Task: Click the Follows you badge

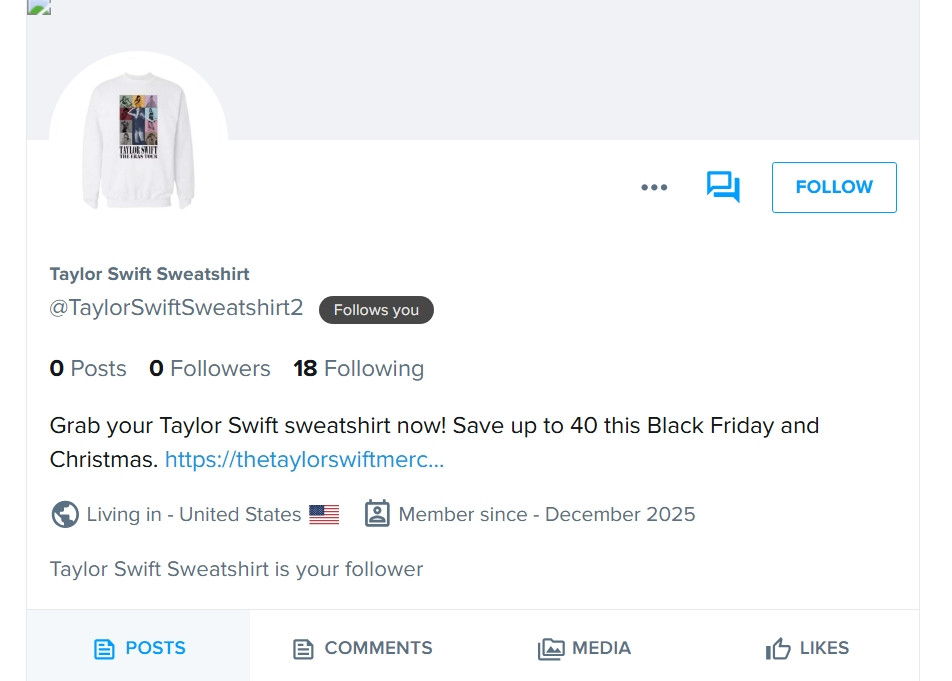Action: pyautogui.click(x=376, y=310)
